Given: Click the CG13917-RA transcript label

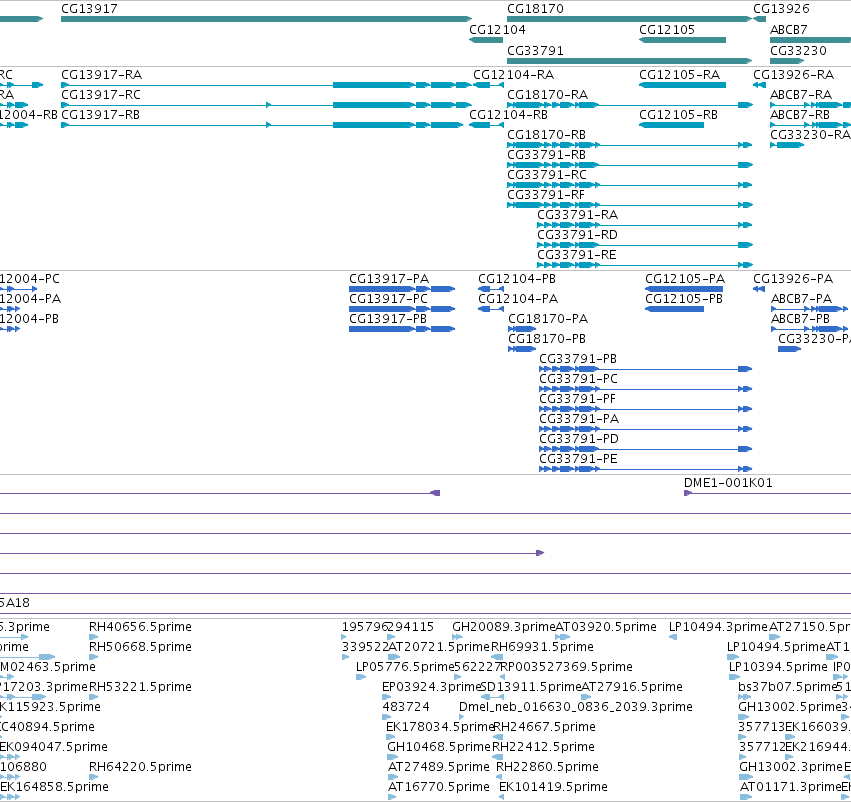Looking at the screenshot, I should [101, 75].
